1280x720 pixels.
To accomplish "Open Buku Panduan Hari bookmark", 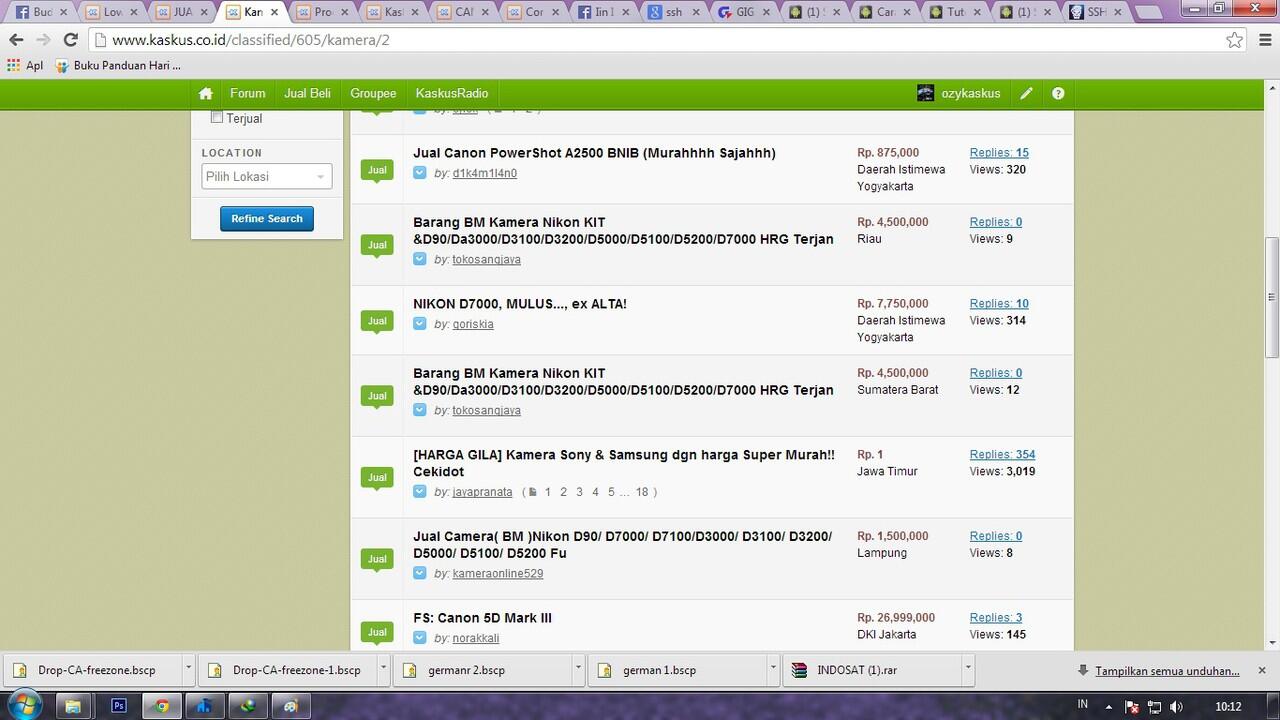I will pos(117,65).
